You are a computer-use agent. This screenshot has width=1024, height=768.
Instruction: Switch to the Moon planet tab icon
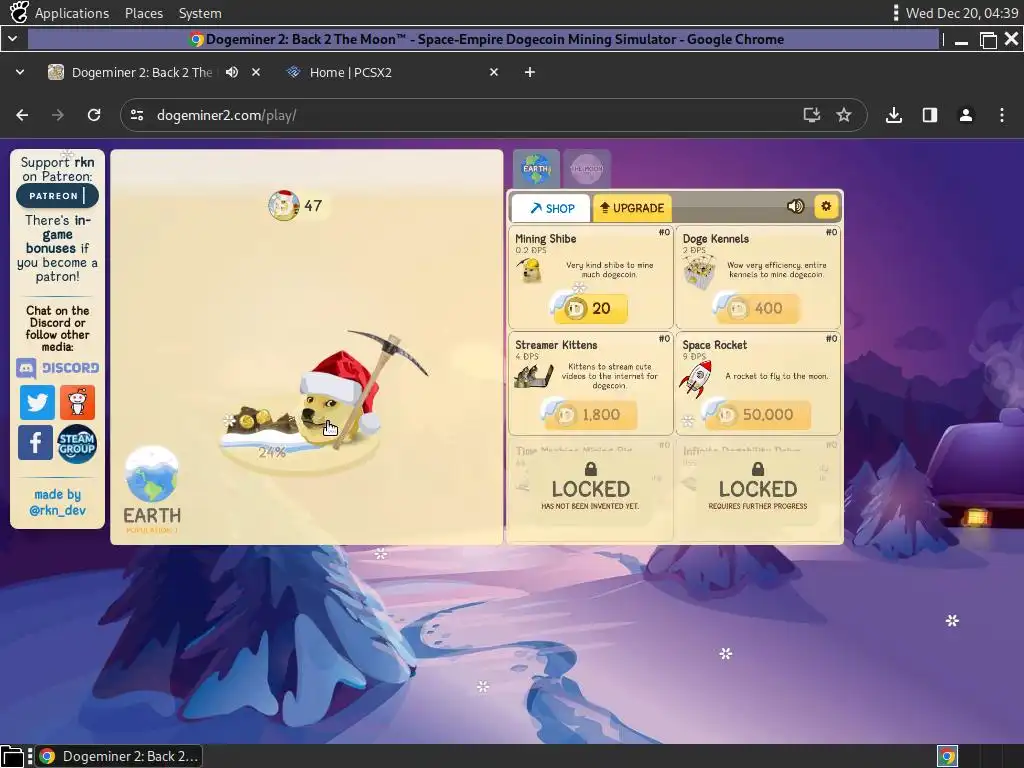point(587,168)
